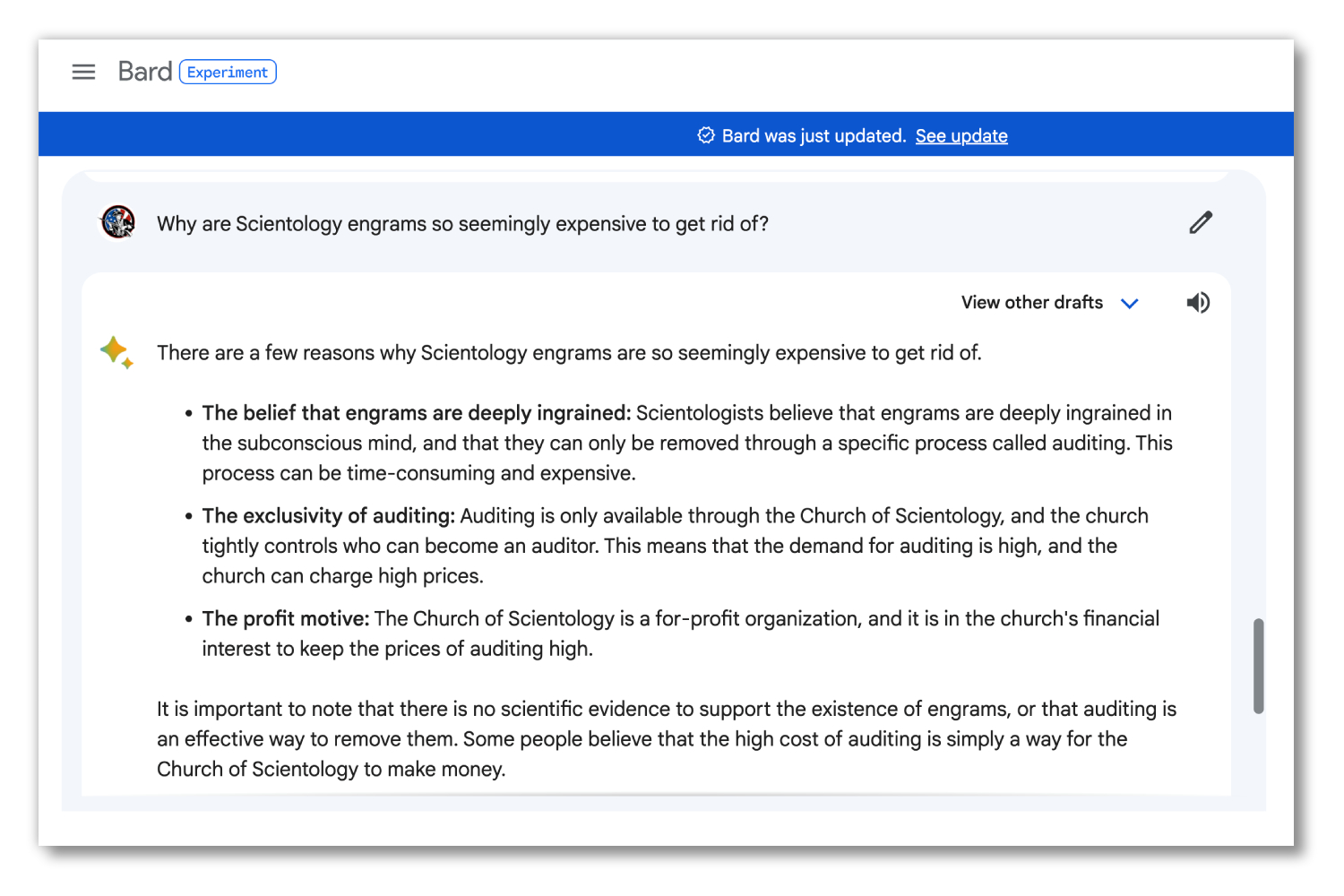The height and width of the screenshot is (896, 1344).
Task: Edit the prompt with the pencil icon
Action: coord(1201,222)
